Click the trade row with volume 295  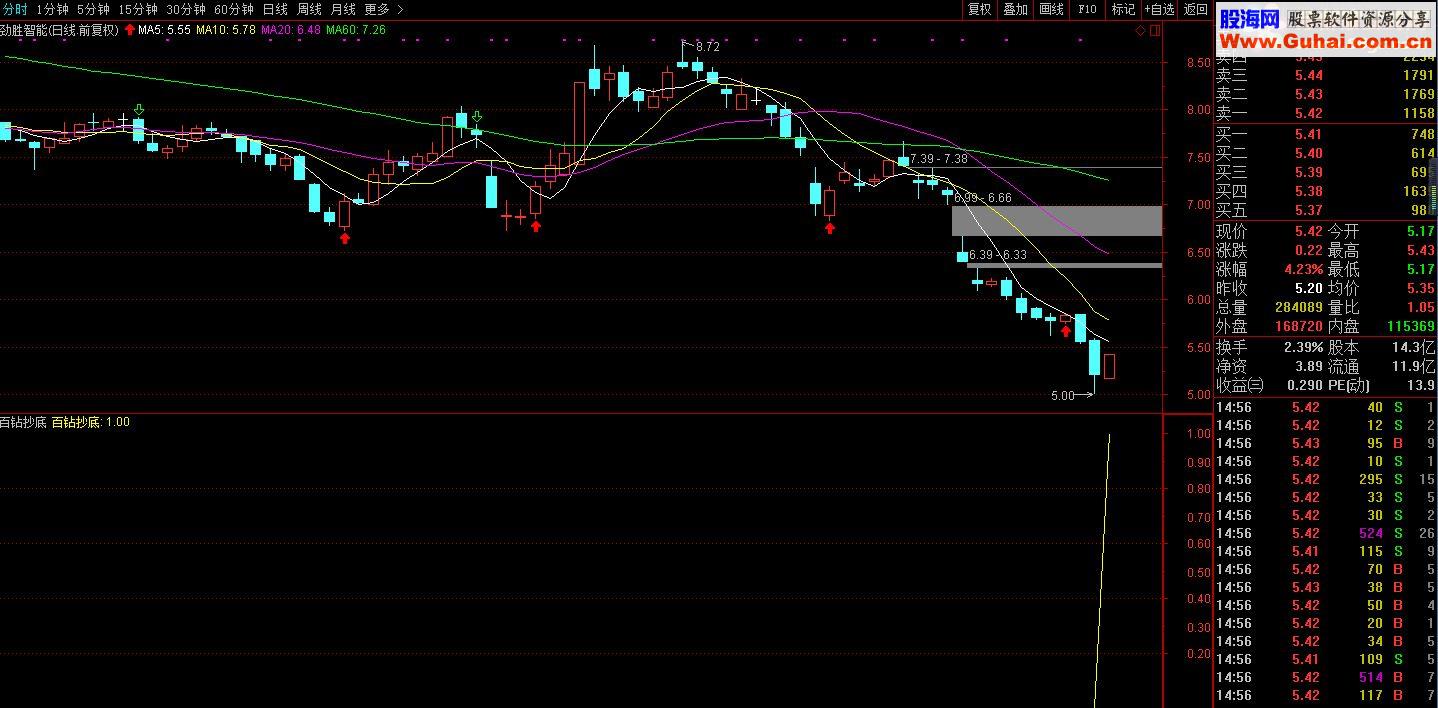(1325, 479)
